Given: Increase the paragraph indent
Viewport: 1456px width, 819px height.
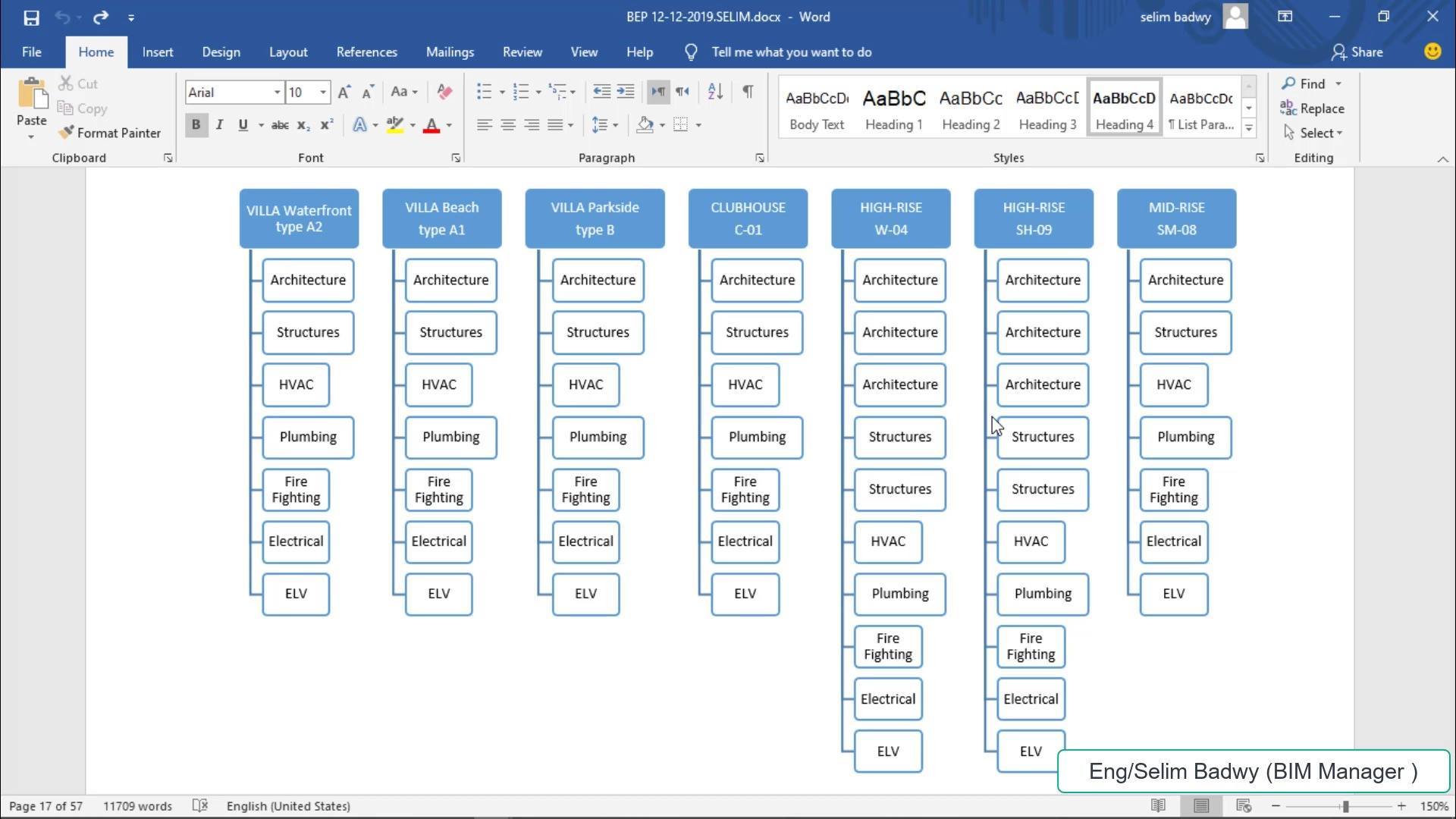Looking at the screenshot, I should click(x=626, y=92).
